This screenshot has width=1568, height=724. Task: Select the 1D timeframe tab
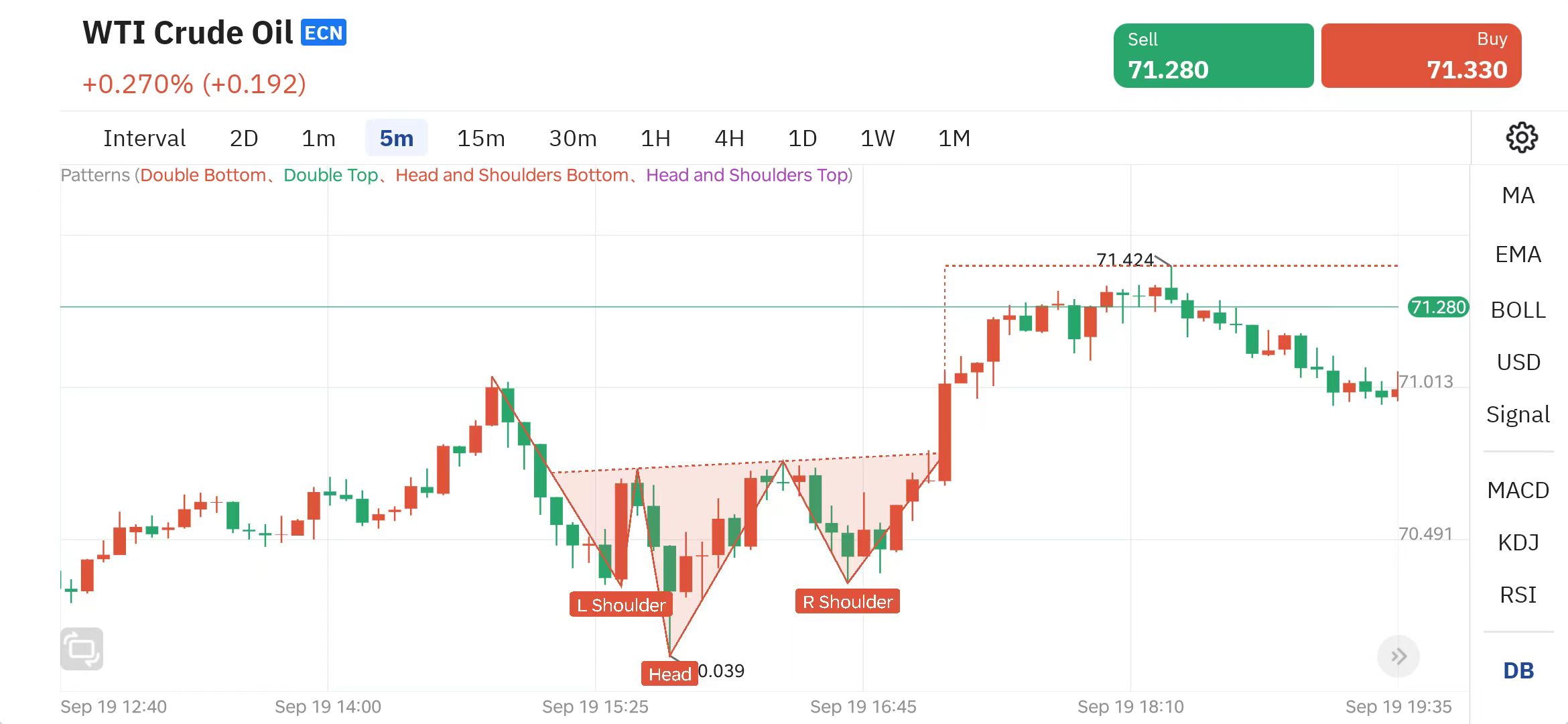click(801, 139)
